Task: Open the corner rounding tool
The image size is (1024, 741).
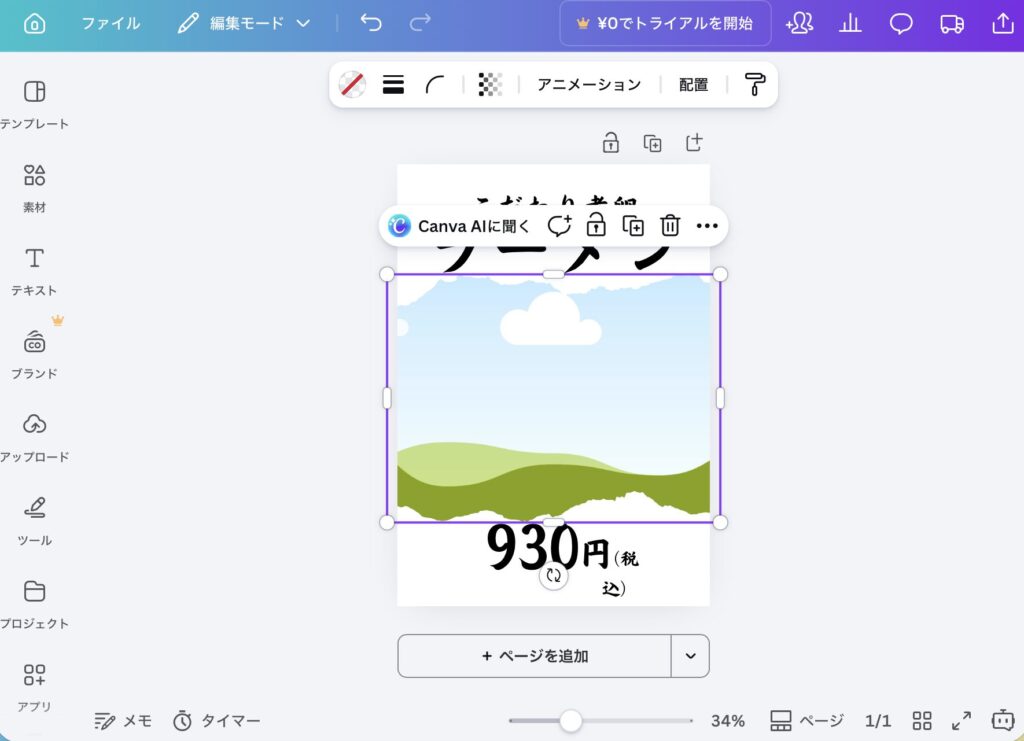Action: 435,85
